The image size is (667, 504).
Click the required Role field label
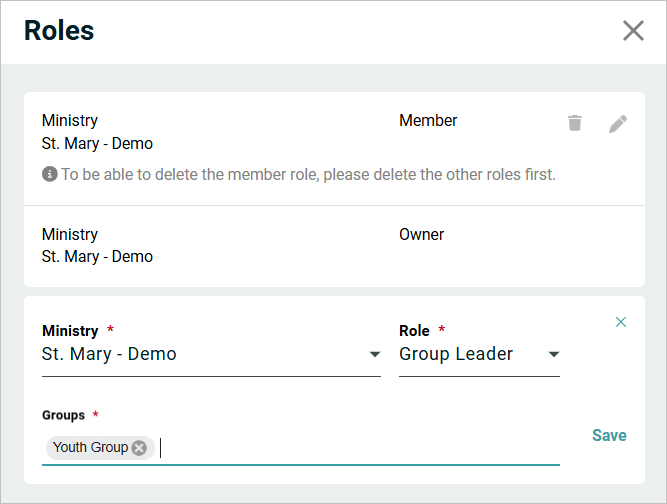[x=414, y=330]
